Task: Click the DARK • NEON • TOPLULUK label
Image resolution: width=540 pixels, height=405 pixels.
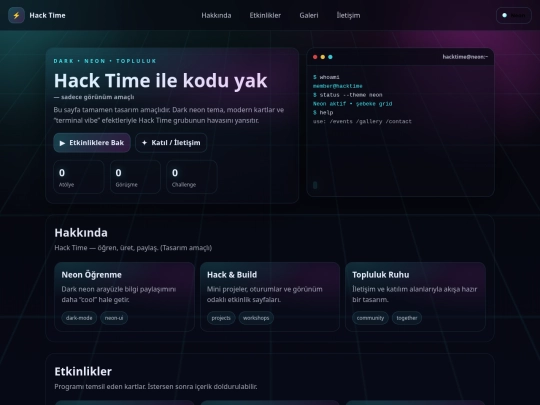Action: pyautogui.click(x=105, y=61)
